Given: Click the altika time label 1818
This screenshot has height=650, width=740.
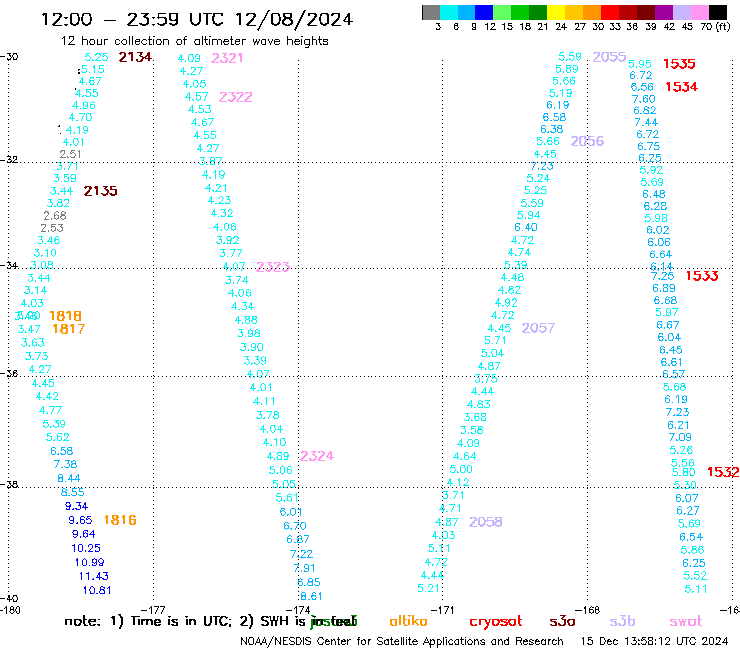Looking at the screenshot, I should (x=66, y=316).
